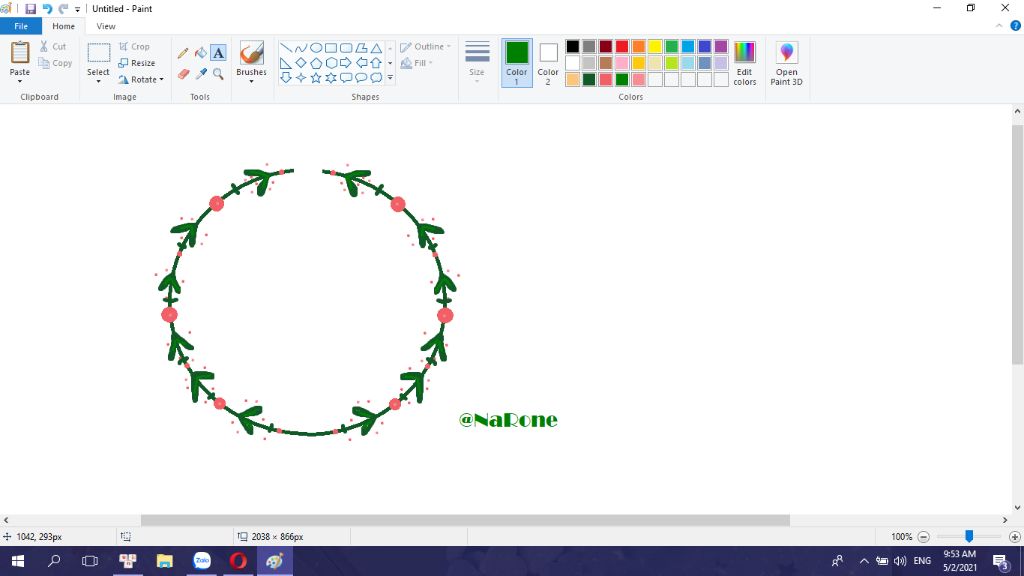Select the Fill with color bucket tool
The image size is (1024, 576).
[200, 53]
